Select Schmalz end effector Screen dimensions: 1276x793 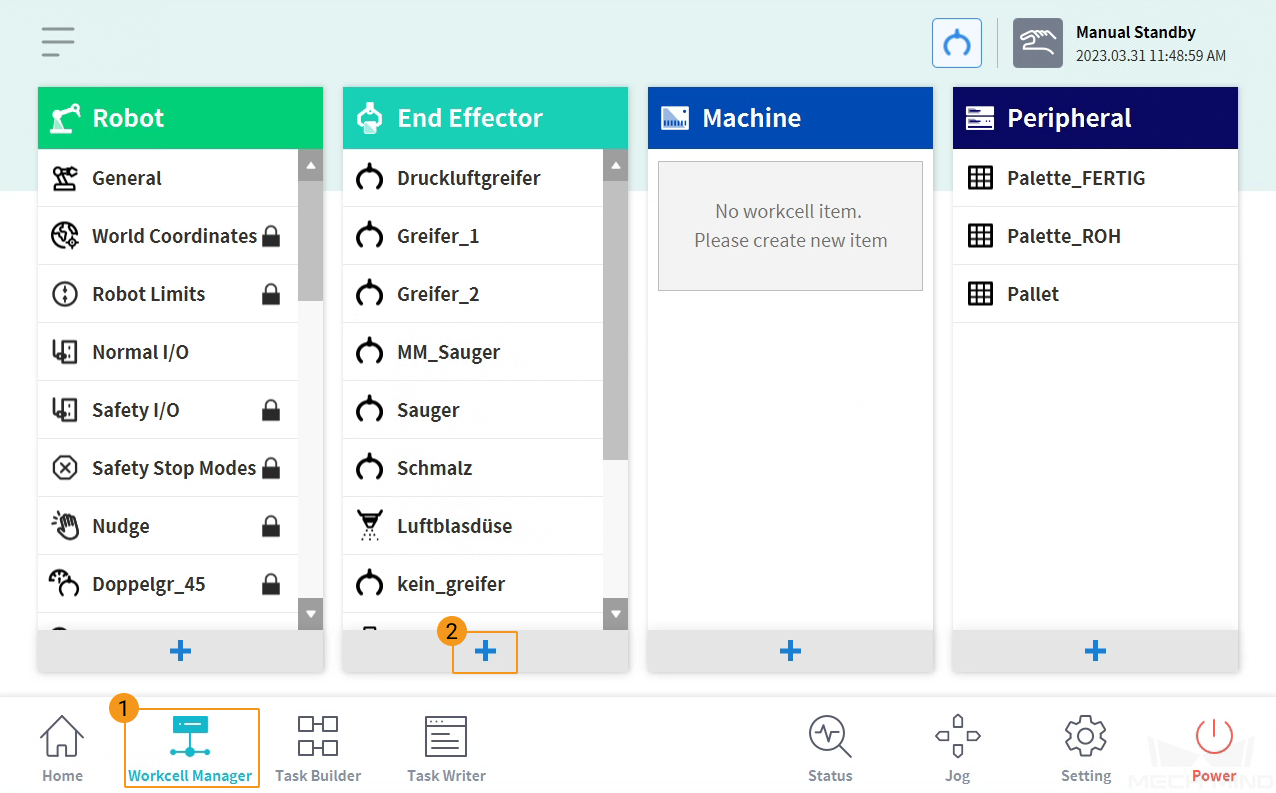tap(473, 468)
